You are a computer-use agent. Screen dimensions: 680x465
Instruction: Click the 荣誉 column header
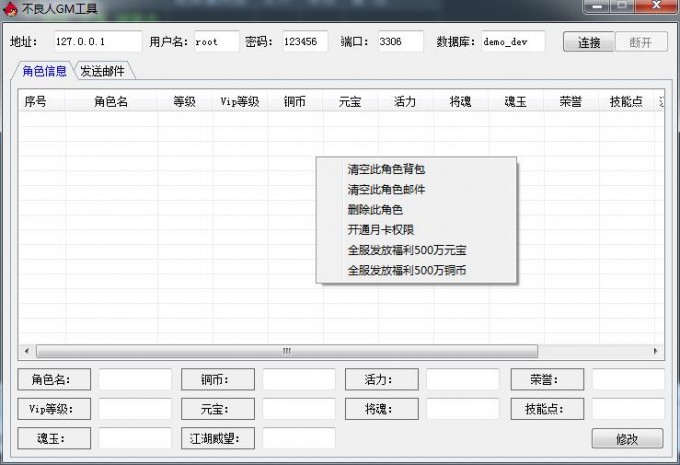click(571, 102)
